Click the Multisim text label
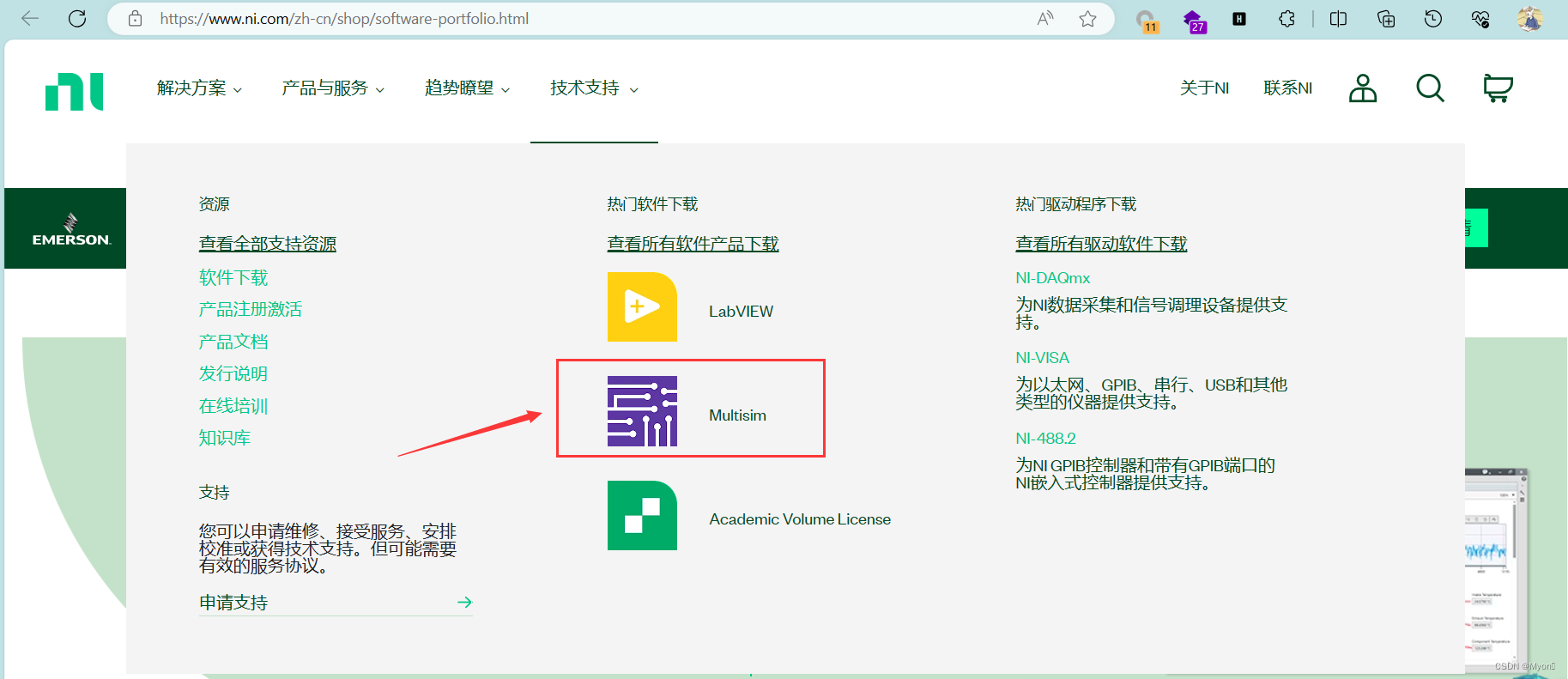1568x679 pixels. (x=737, y=415)
